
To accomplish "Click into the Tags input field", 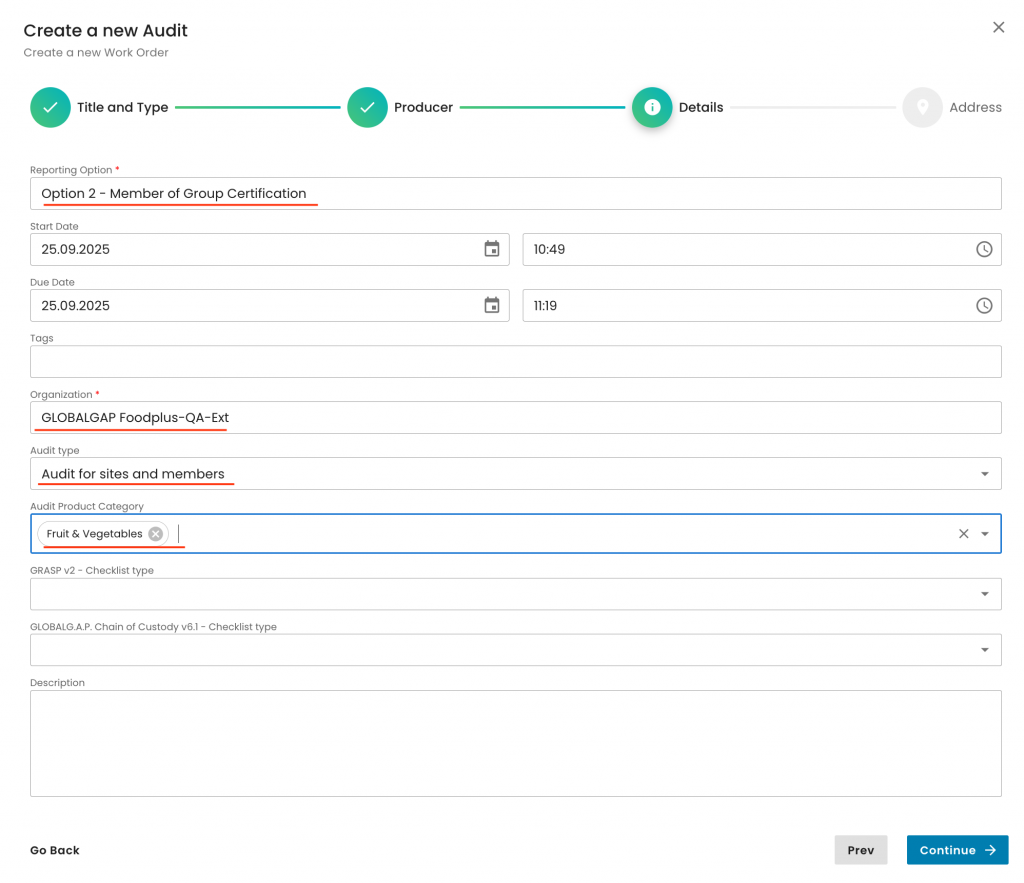I will point(515,362).
